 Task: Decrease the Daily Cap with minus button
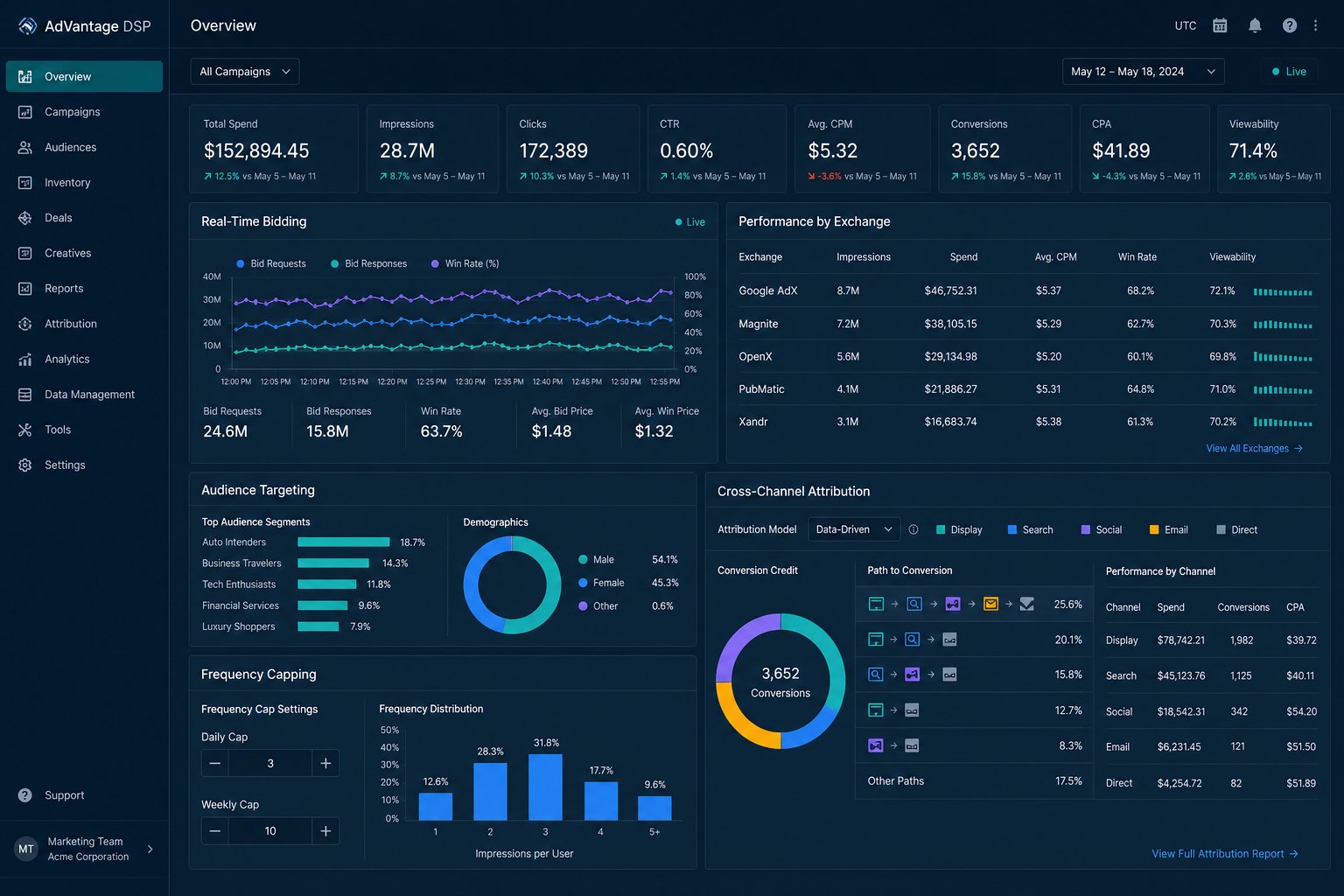(215, 763)
